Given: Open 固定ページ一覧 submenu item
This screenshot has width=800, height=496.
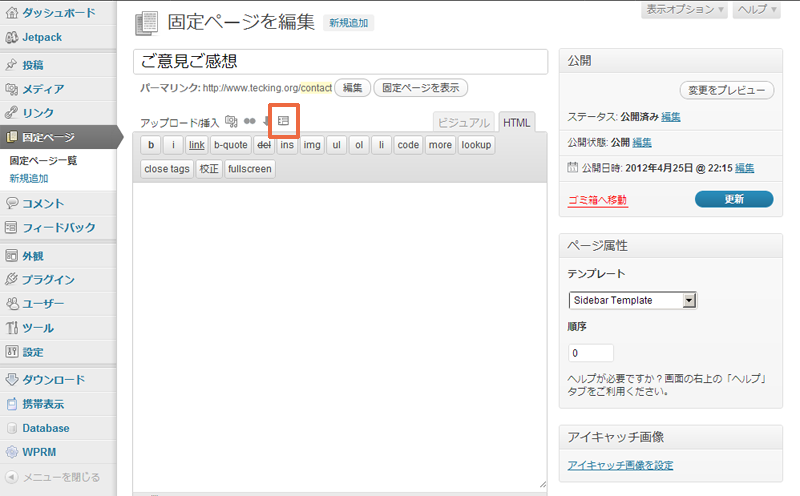Looking at the screenshot, I should 43,160.
